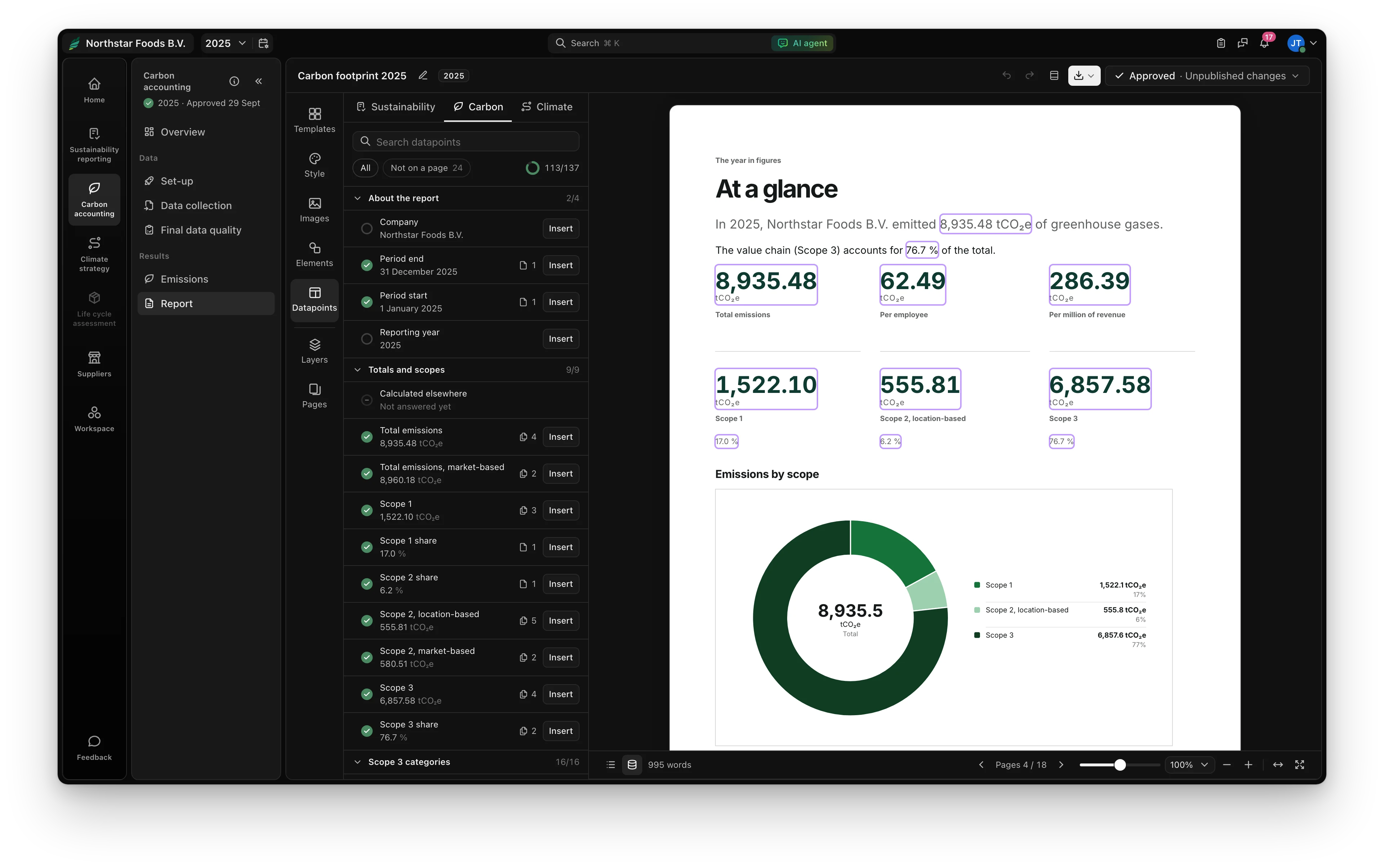Open the Workspace section
The width and height of the screenshot is (1384, 868).
[x=94, y=419]
